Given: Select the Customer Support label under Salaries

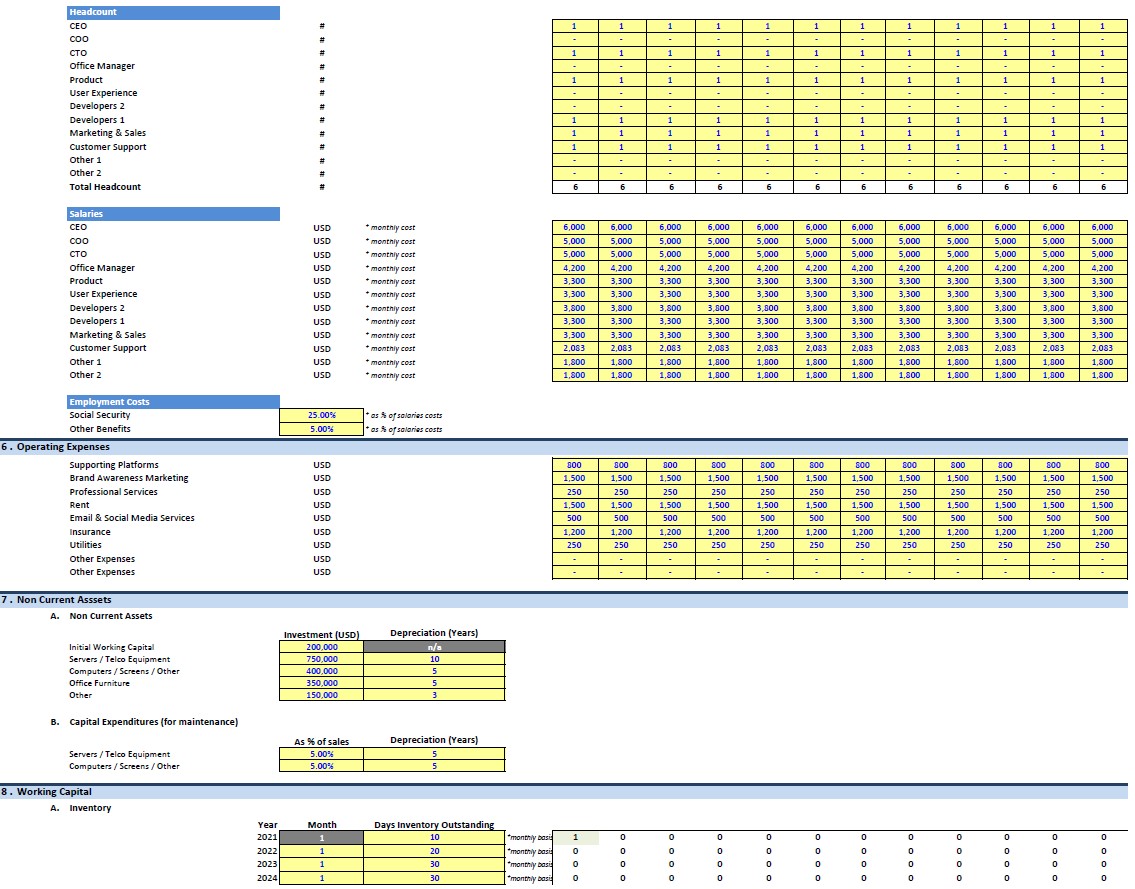Looking at the screenshot, I should coord(108,348).
